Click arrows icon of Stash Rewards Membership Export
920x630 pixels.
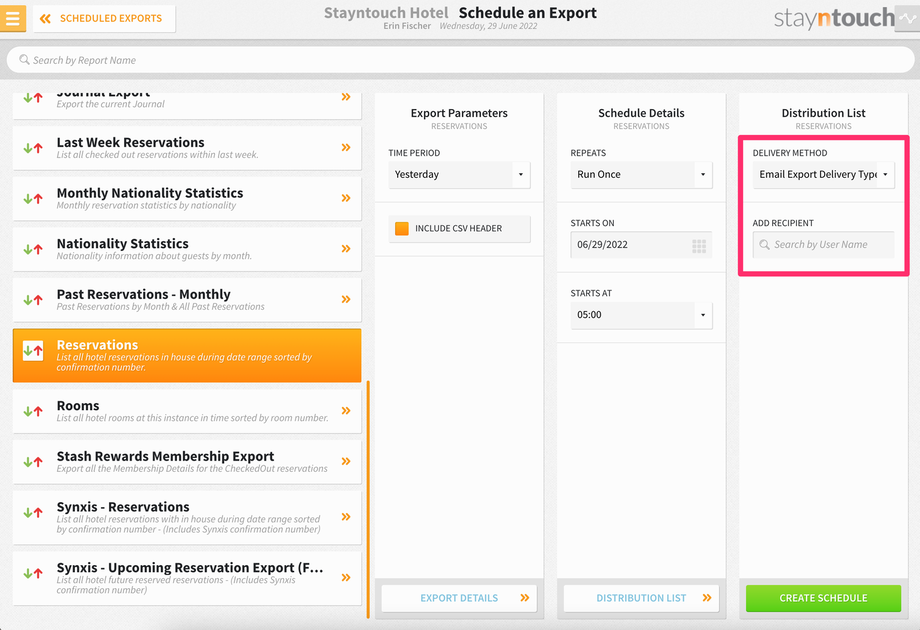click(33, 461)
